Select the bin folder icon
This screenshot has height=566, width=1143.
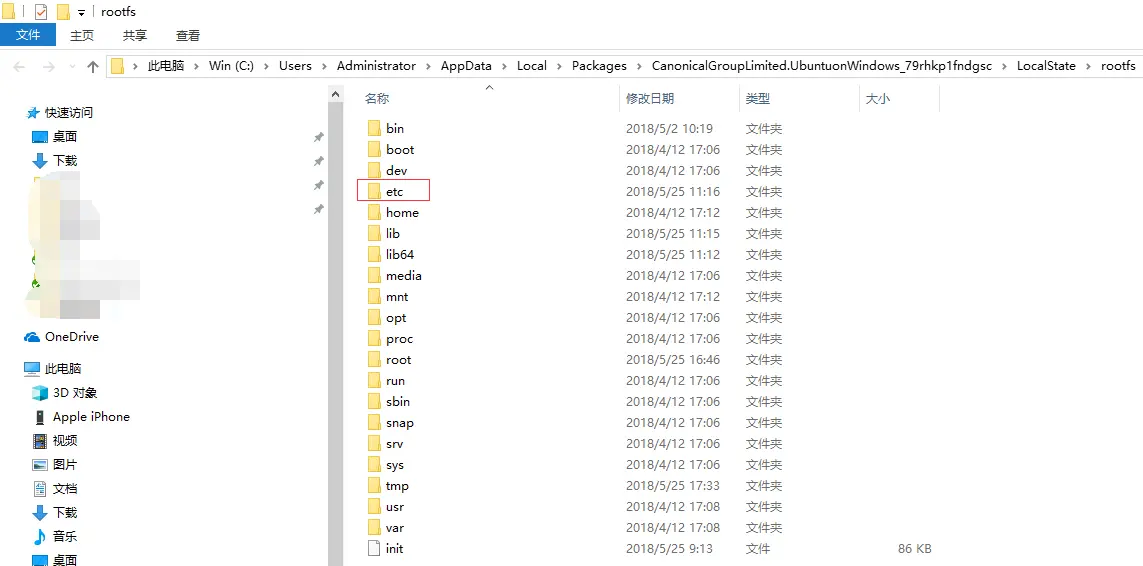click(x=374, y=128)
